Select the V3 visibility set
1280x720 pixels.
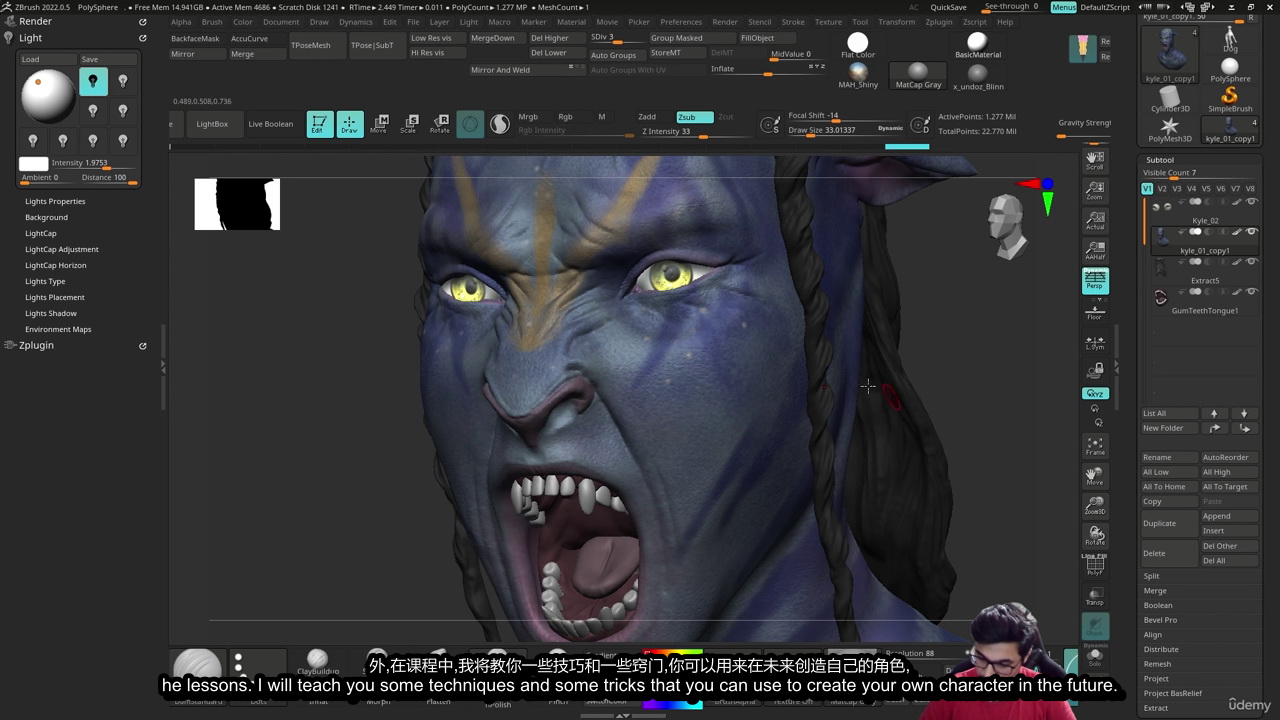coord(1176,188)
